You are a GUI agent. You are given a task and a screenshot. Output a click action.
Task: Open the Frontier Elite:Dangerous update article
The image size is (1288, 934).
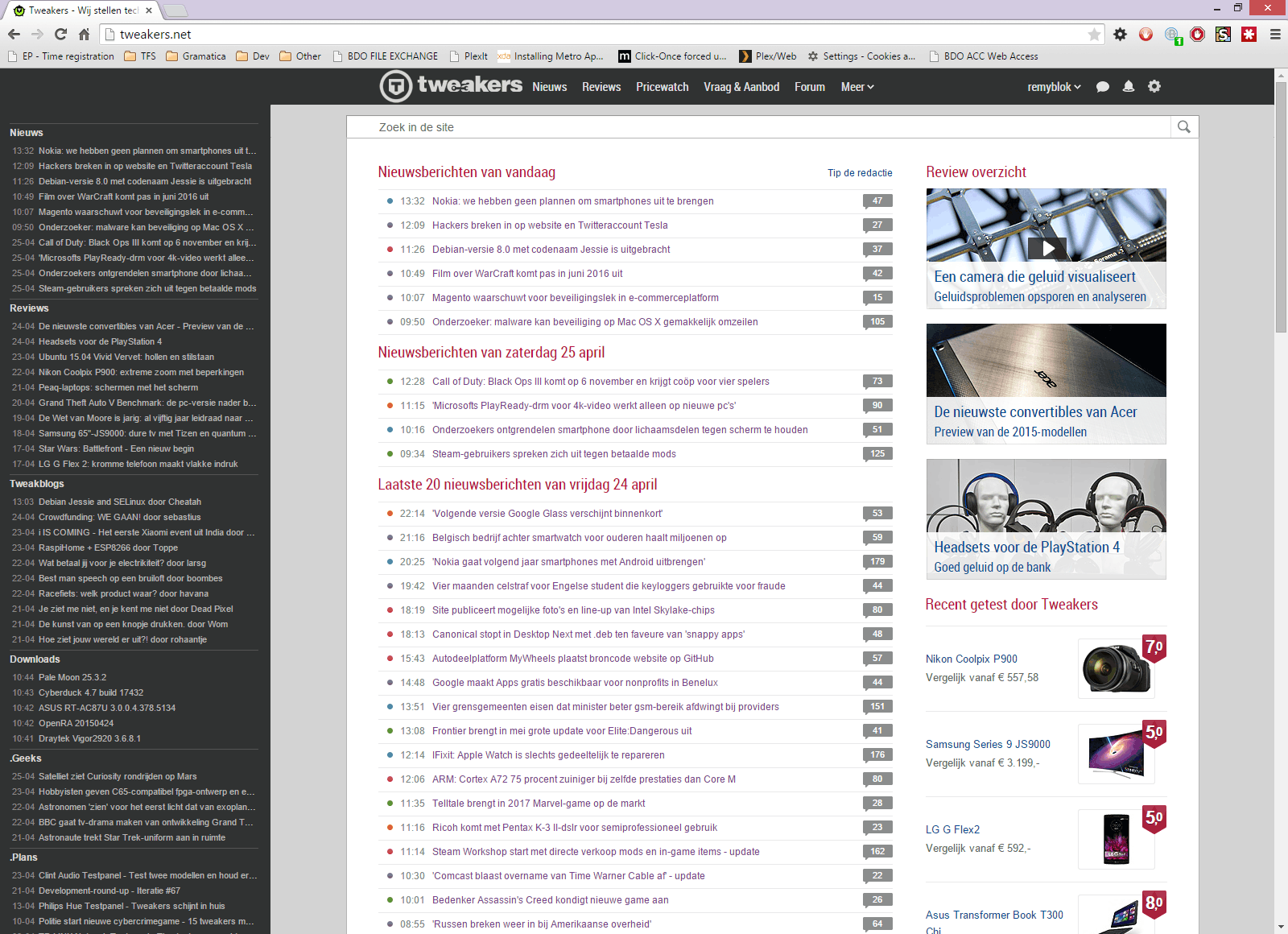pos(562,731)
